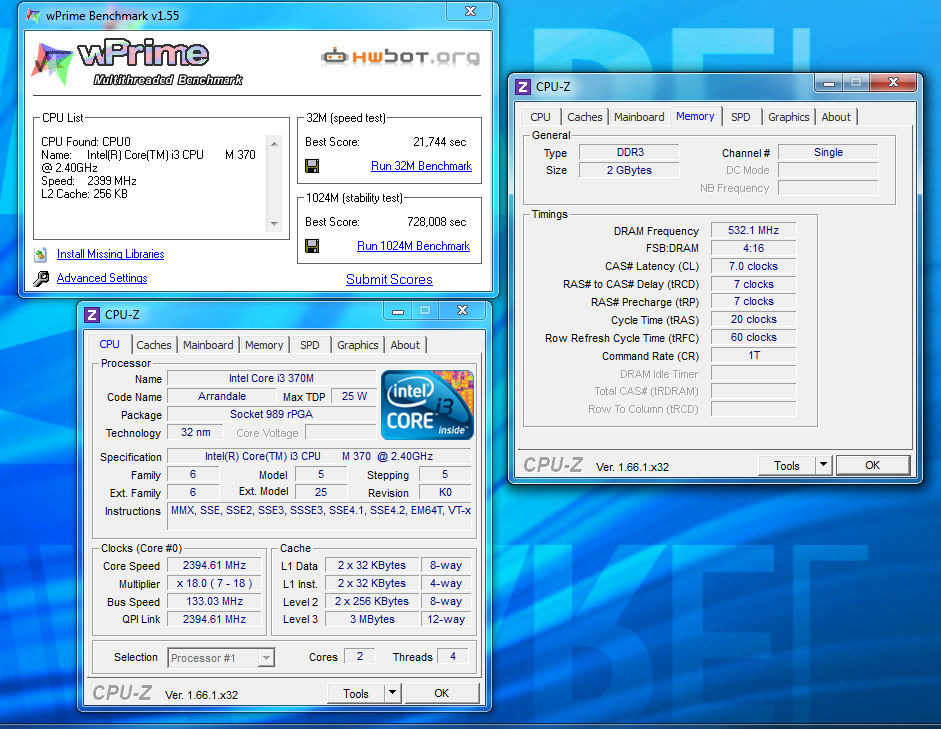Click Package field Socket 989 rPGA
The height and width of the screenshot is (729, 941).
pos(271,415)
